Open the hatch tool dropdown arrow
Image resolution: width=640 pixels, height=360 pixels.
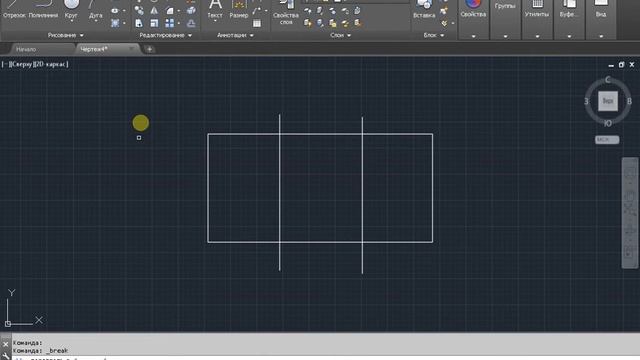pyautogui.click(x=124, y=23)
